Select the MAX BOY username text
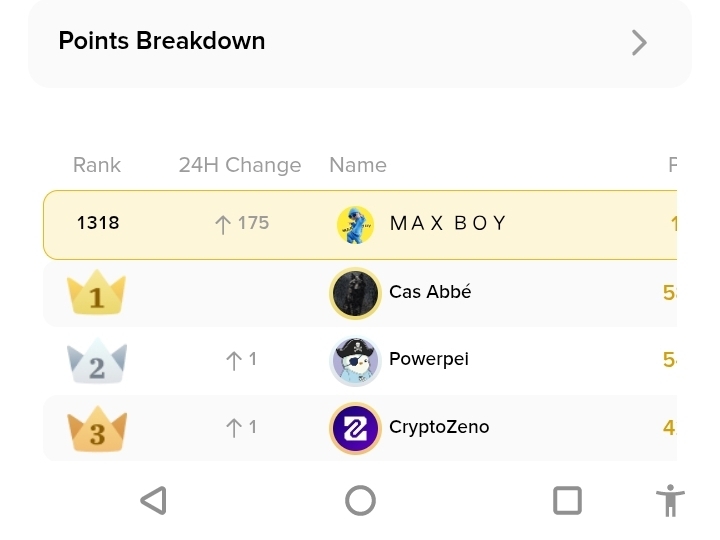The height and width of the screenshot is (540, 720). 448,223
